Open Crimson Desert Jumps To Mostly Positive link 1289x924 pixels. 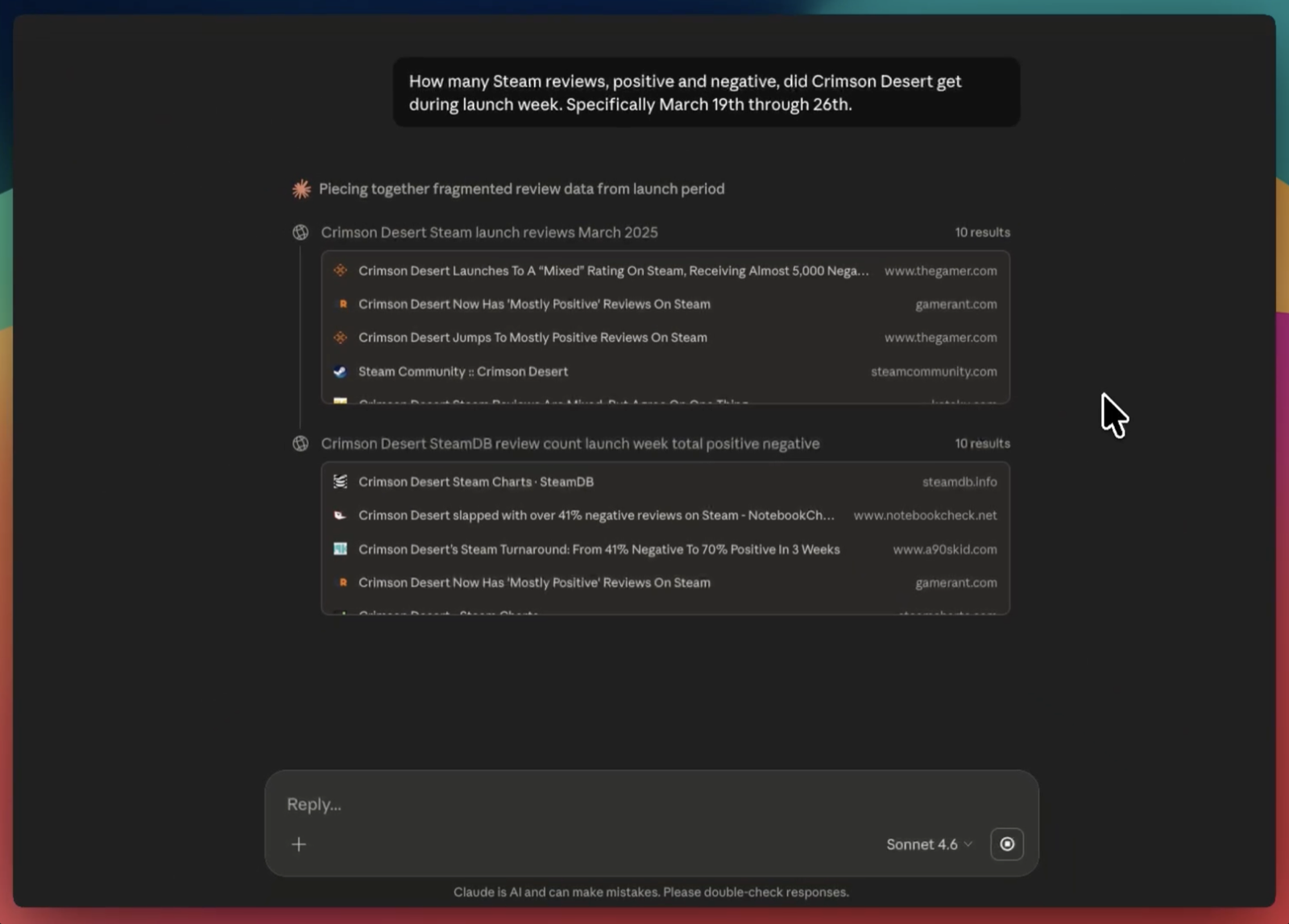pyautogui.click(x=665, y=338)
